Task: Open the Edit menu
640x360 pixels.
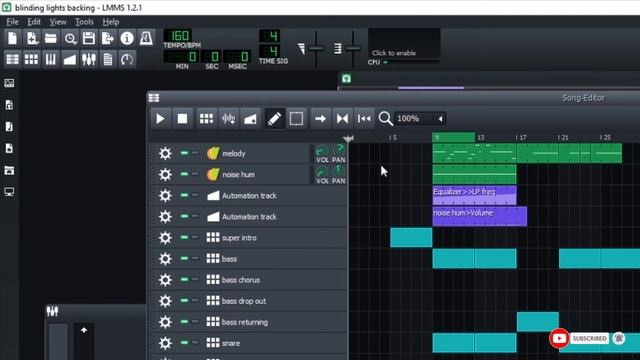Action: 34,22
